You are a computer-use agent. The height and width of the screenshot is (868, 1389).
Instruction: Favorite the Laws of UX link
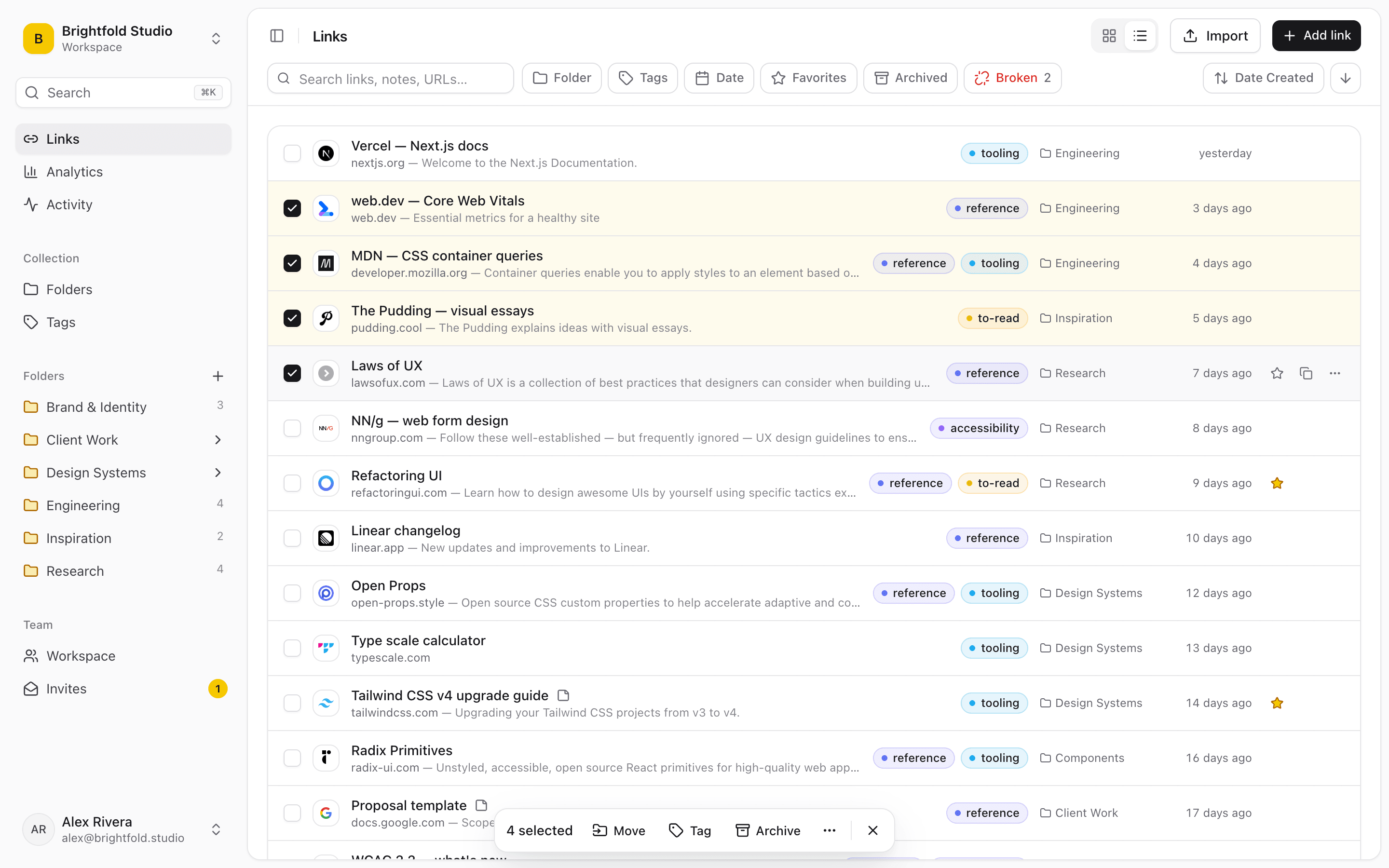tap(1277, 373)
